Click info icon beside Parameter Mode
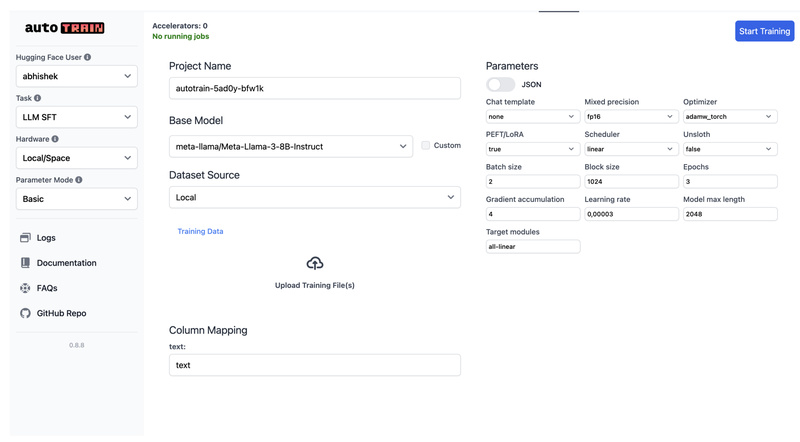The height and width of the screenshot is (442, 800). click(79, 180)
